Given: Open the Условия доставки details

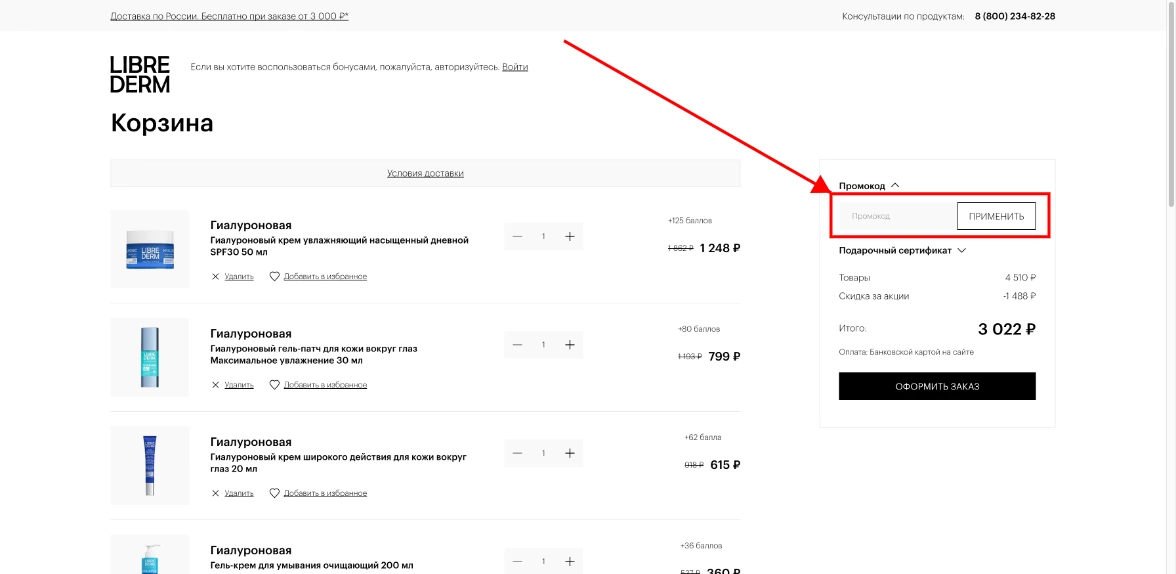Looking at the screenshot, I should 425,173.
